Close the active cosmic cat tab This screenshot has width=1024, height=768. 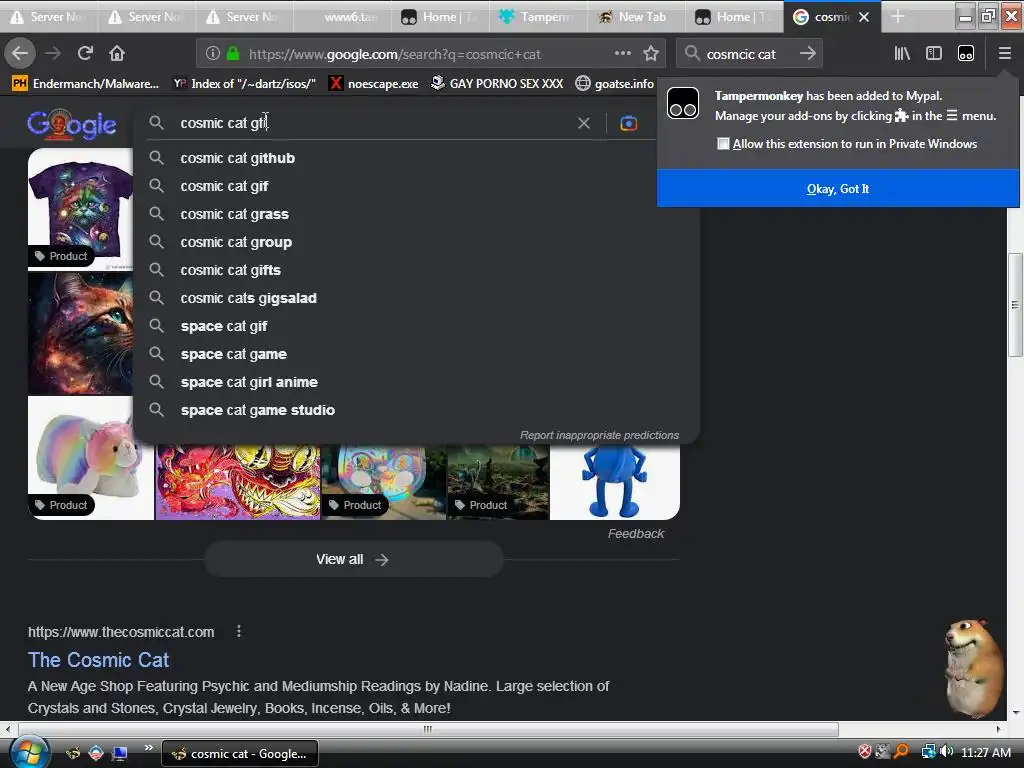pyautogui.click(x=864, y=17)
